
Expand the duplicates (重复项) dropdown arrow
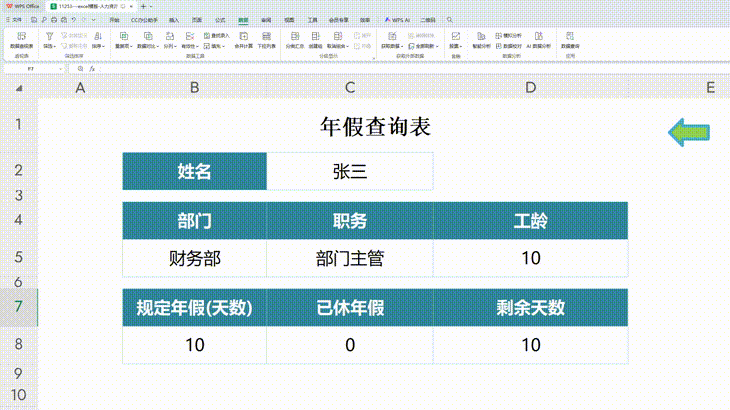click(x=131, y=47)
